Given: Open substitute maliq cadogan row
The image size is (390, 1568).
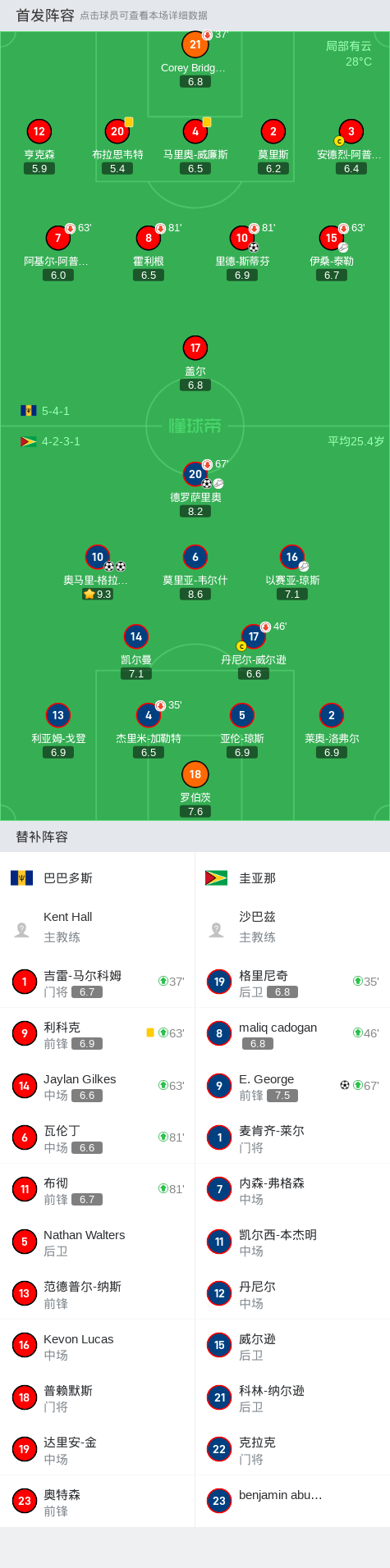Looking at the screenshot, I should [292, 1033].
